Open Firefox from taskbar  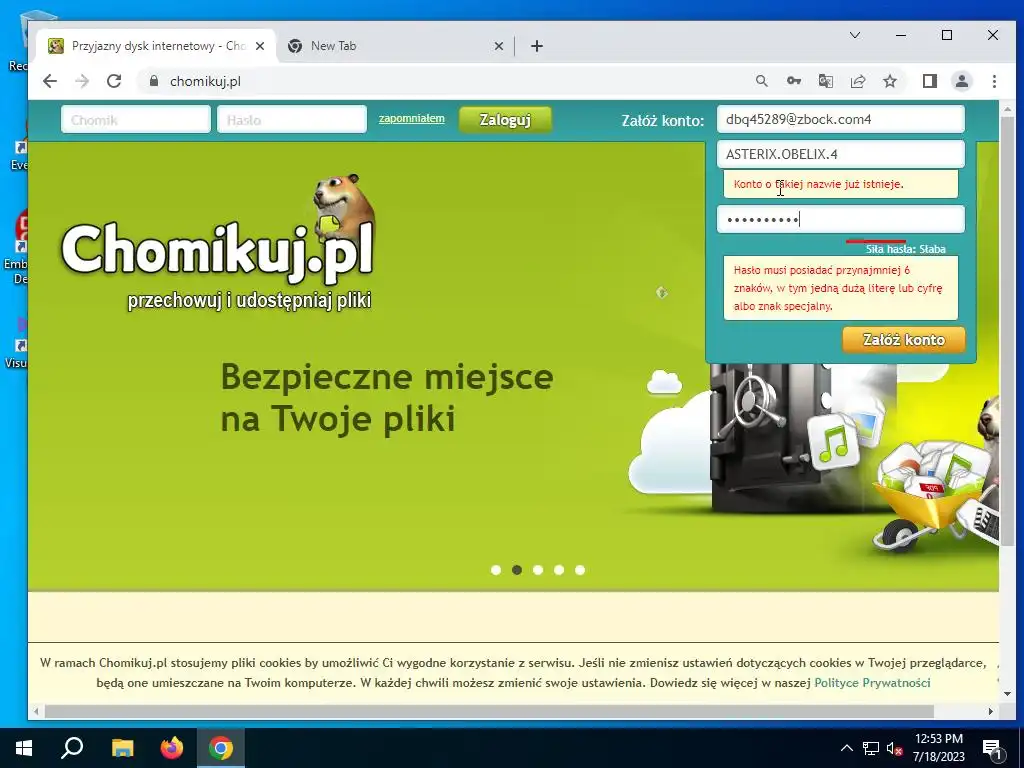point(172,748)
